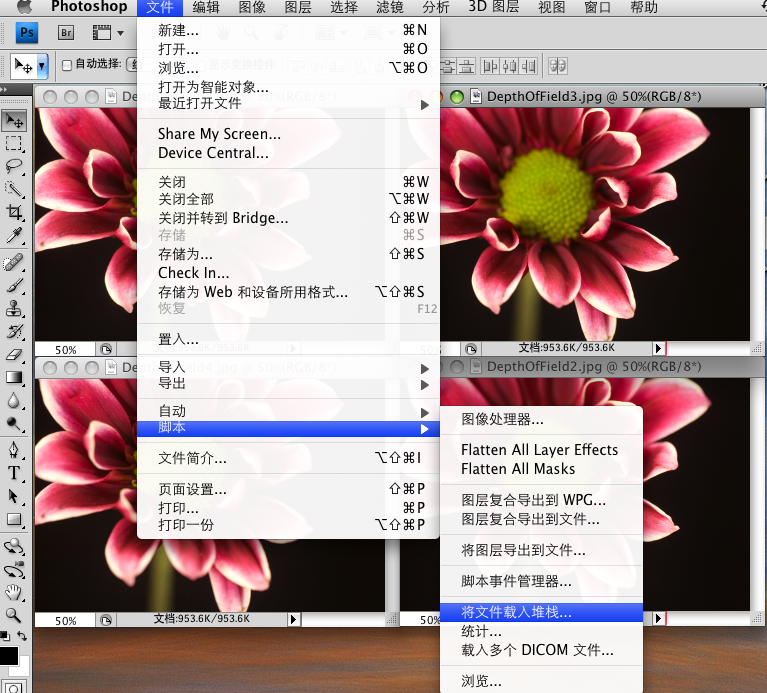This screenshot has height=693, width=767.
Task: Select the Type tool
Action: pos(14,473)
